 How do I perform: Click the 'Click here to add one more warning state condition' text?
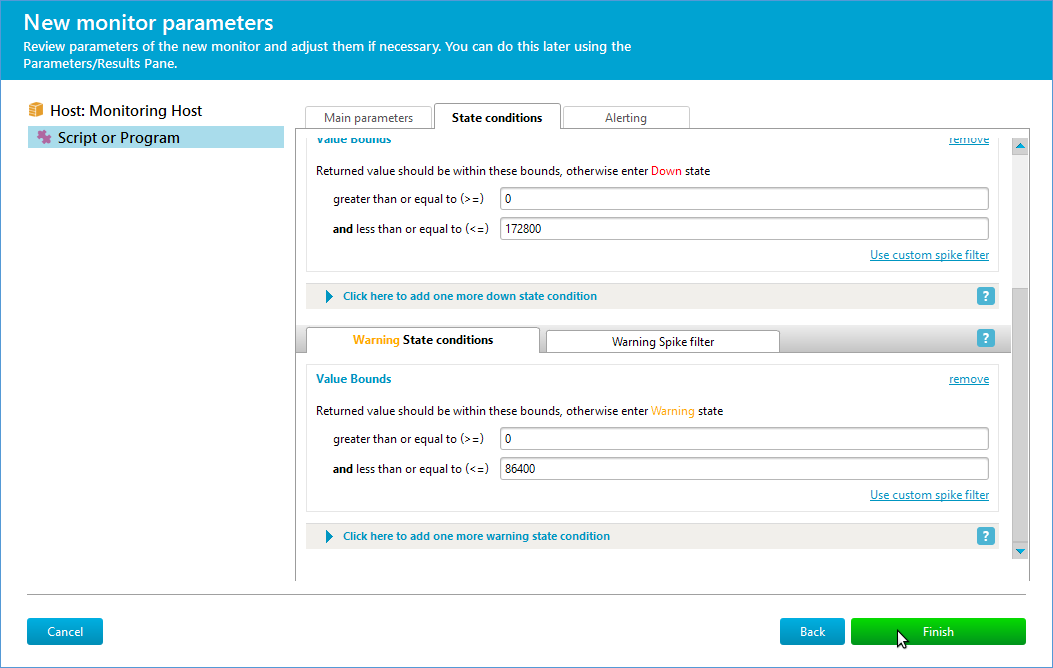tap(476, 536)
